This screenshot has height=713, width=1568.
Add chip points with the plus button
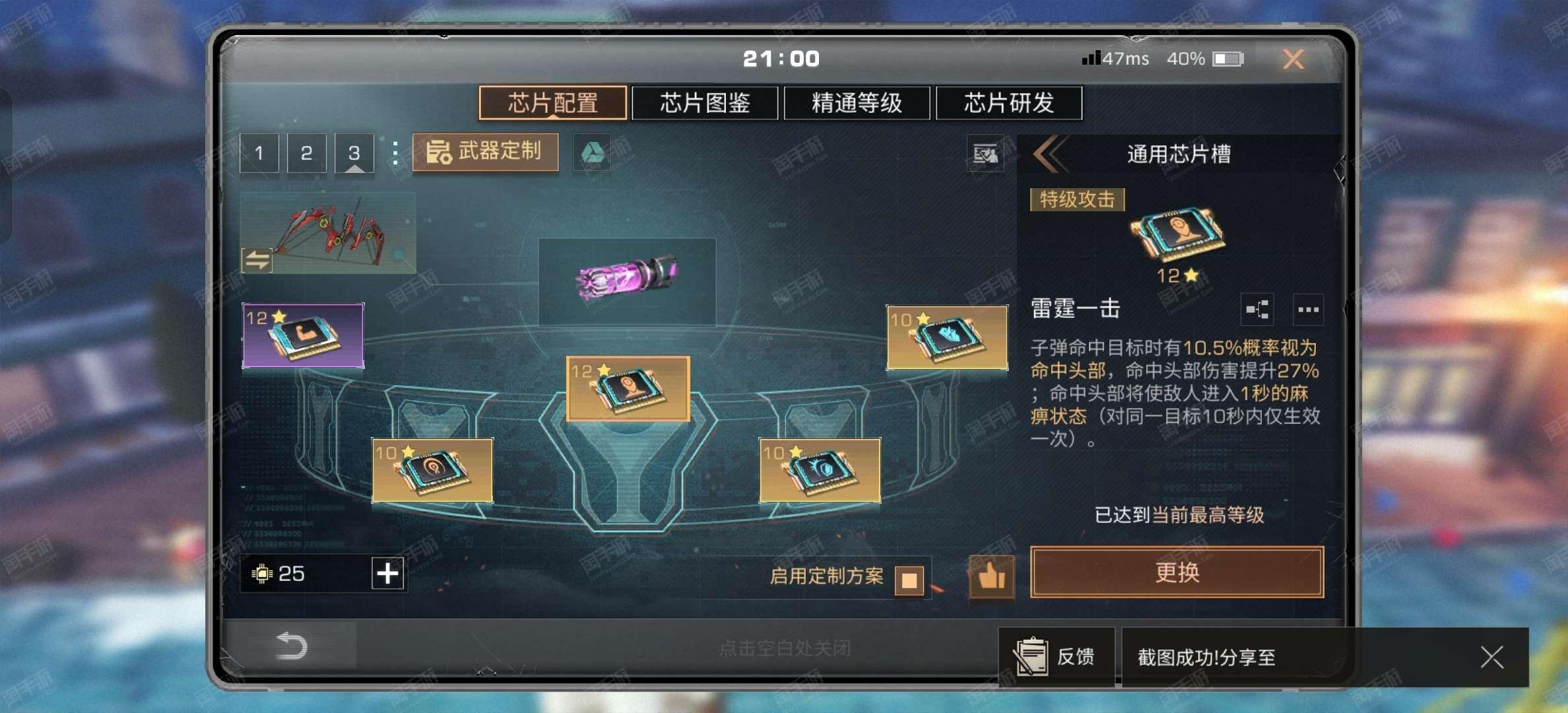point(388,573)
